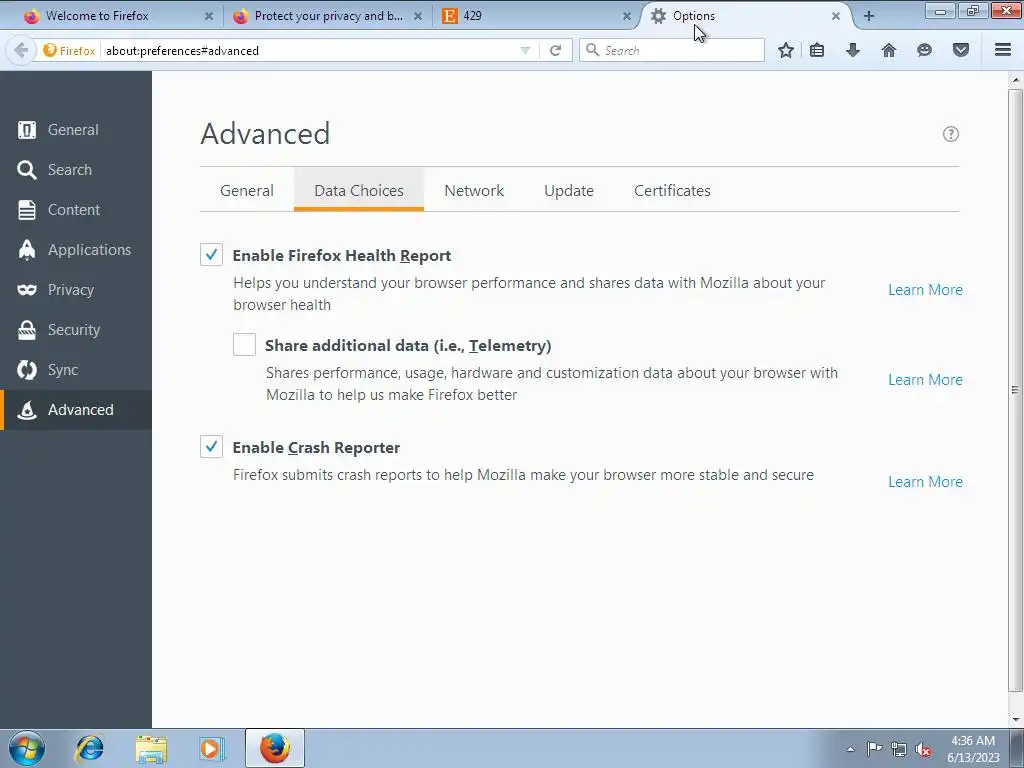Learn More about Telemetry

click(x=925, y=380)
